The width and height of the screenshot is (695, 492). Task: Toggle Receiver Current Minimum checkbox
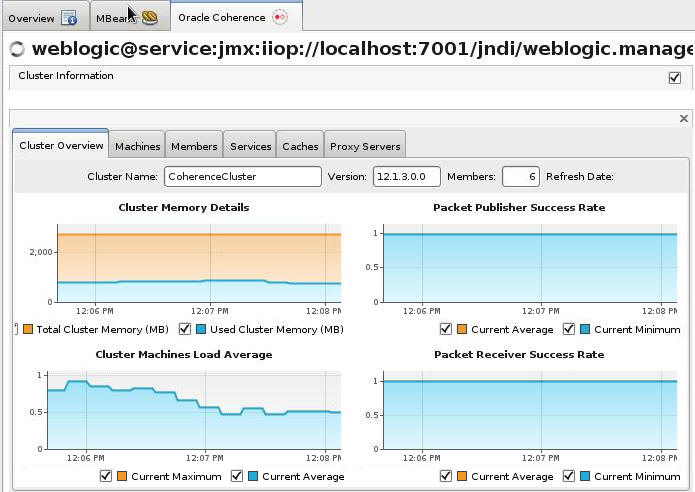click(569, 476)
